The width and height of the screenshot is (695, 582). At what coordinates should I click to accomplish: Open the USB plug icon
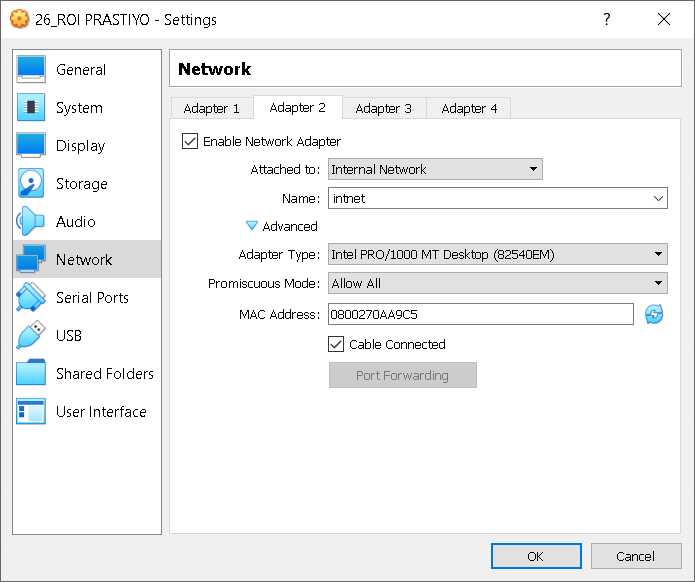(31, 335)
